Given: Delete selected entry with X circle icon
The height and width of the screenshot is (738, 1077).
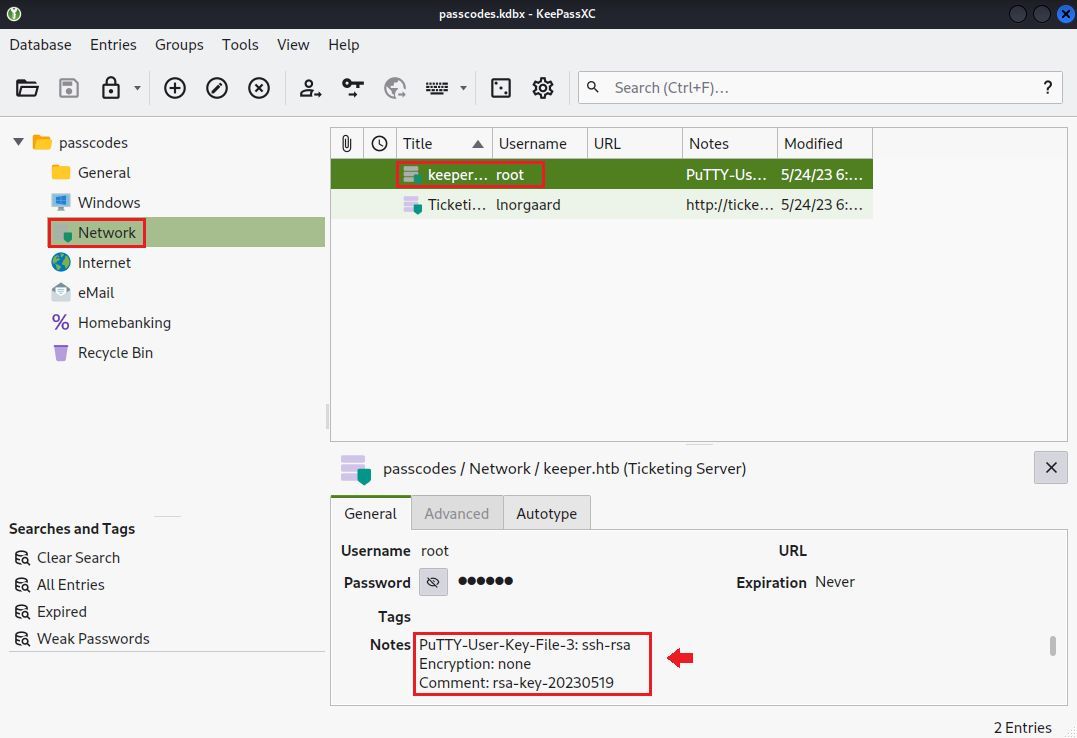Looking at the screenshot, I should tap(259, 88).
